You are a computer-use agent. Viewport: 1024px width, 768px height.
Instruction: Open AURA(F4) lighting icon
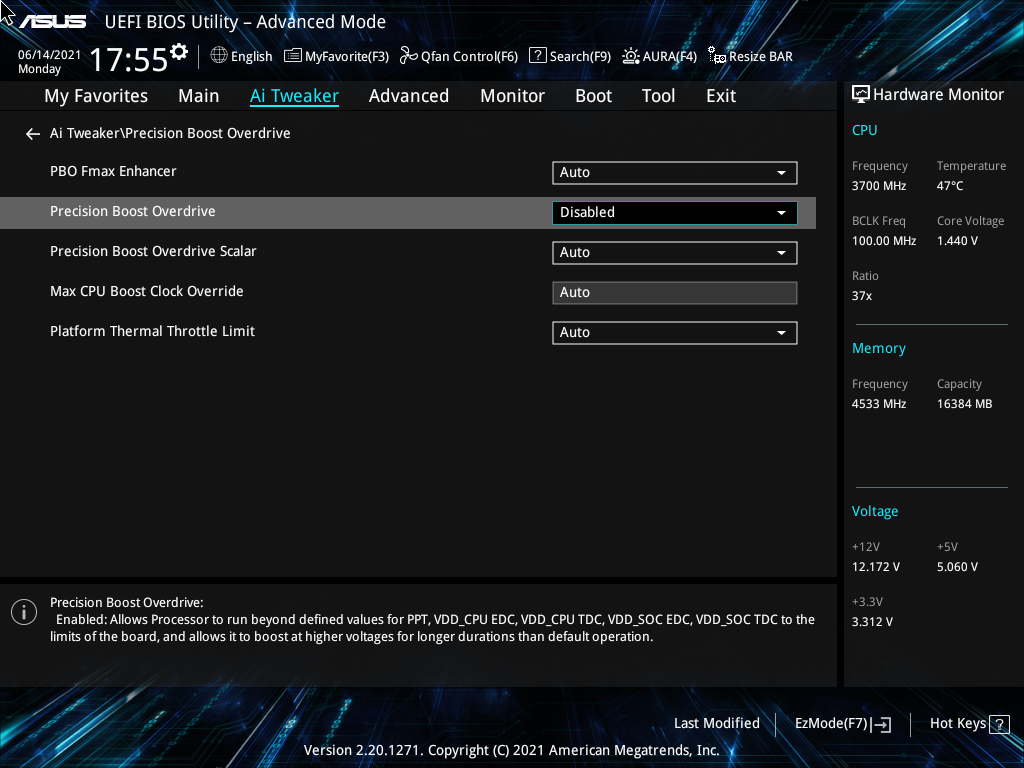(x=631, y=56)
